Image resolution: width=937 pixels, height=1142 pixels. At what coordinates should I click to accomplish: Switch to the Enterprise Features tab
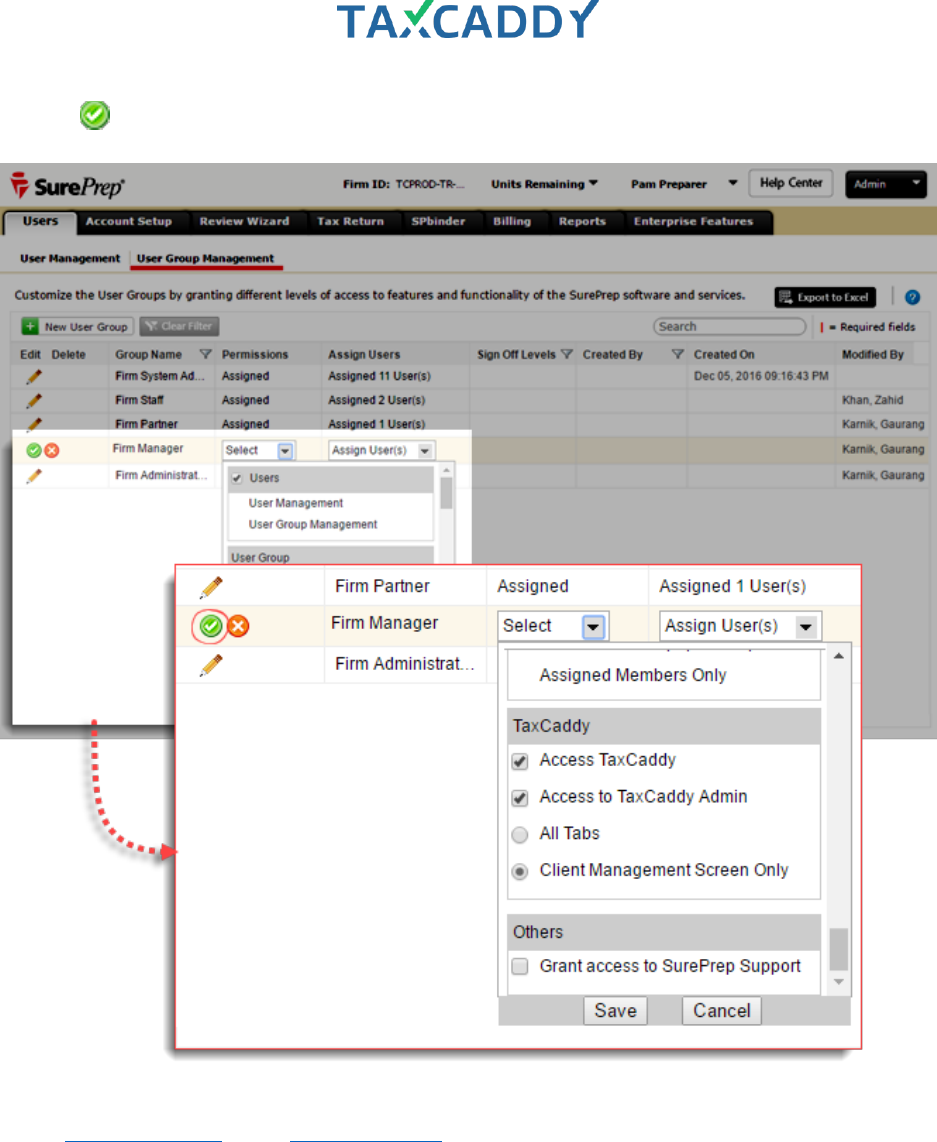pyautogui.click(x=693, y=221)
